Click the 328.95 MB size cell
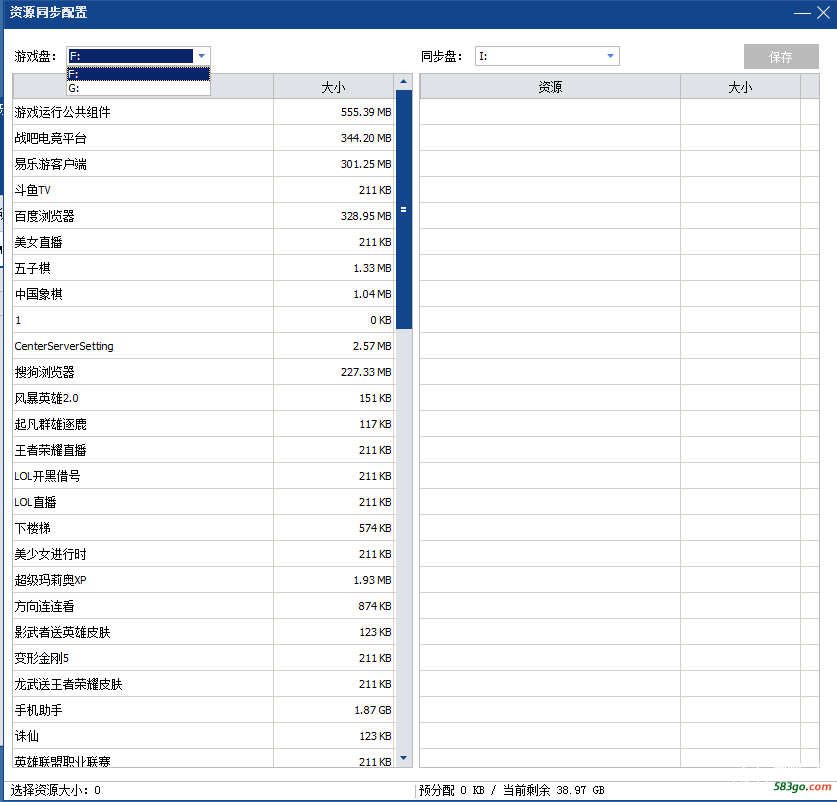The height and width of the screenshot is (802, 837). pyautogui.click(x=334, y=216)
